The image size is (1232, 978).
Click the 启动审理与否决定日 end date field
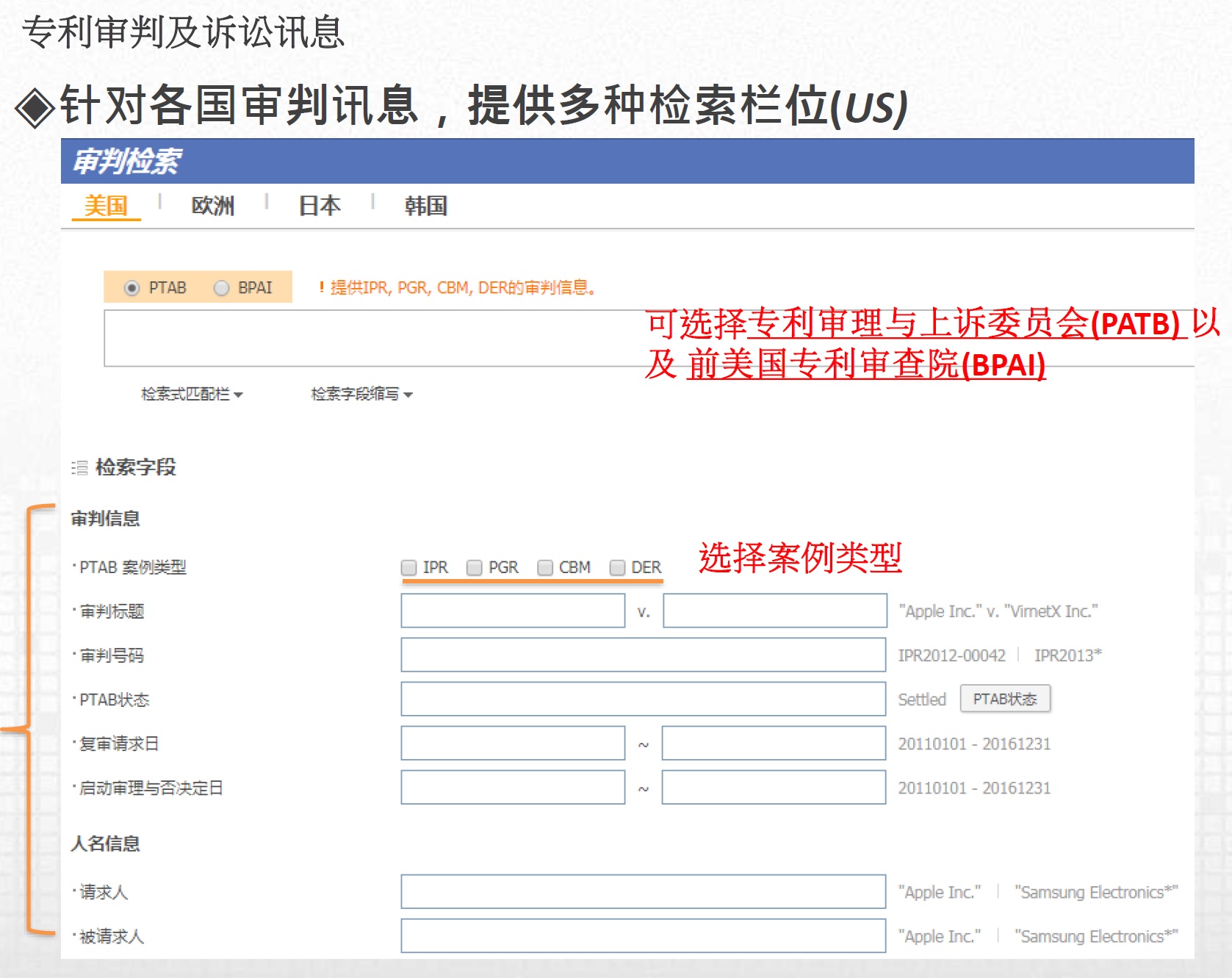(x=774, y=787)
